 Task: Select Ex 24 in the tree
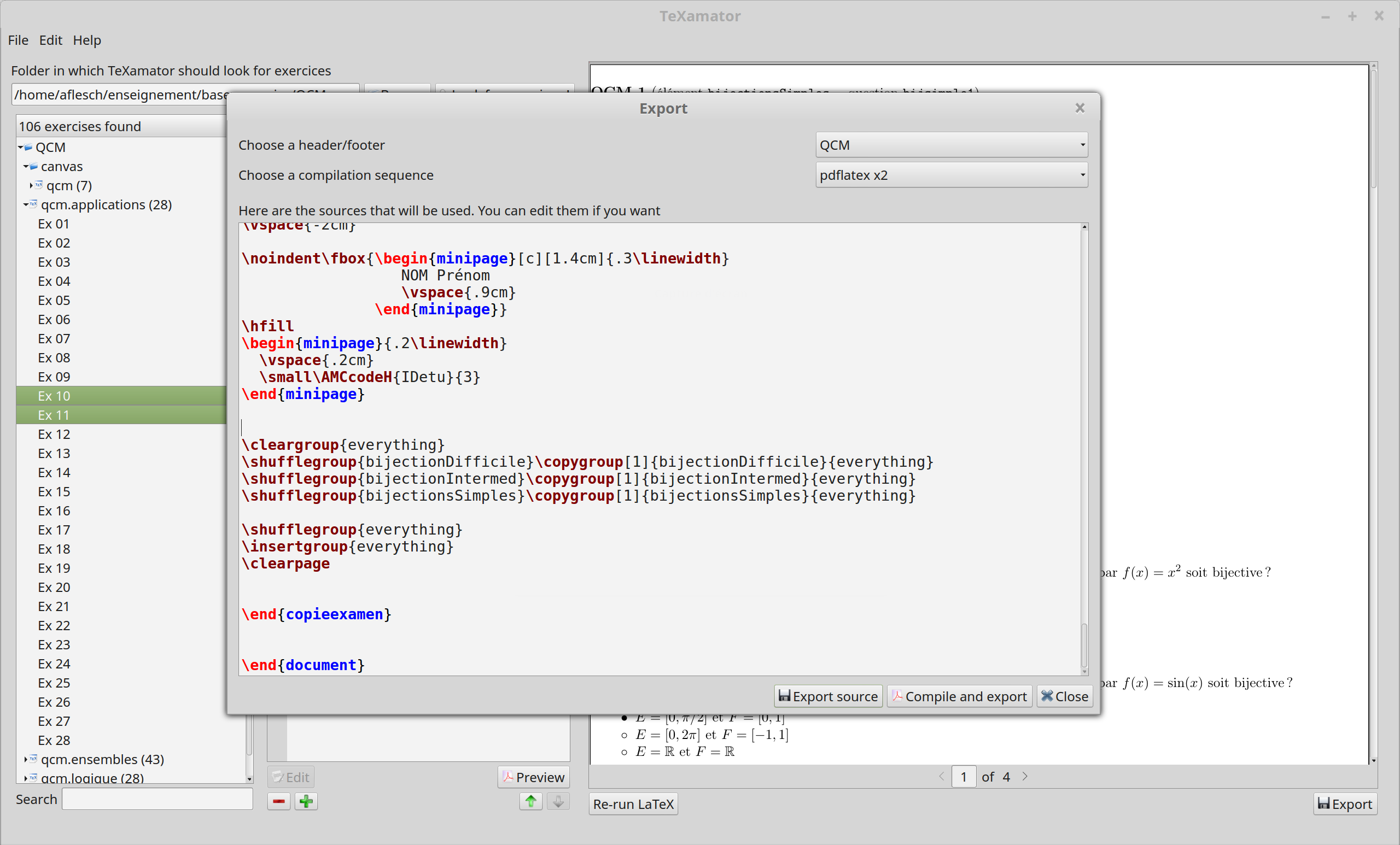(x=54, y=664)
